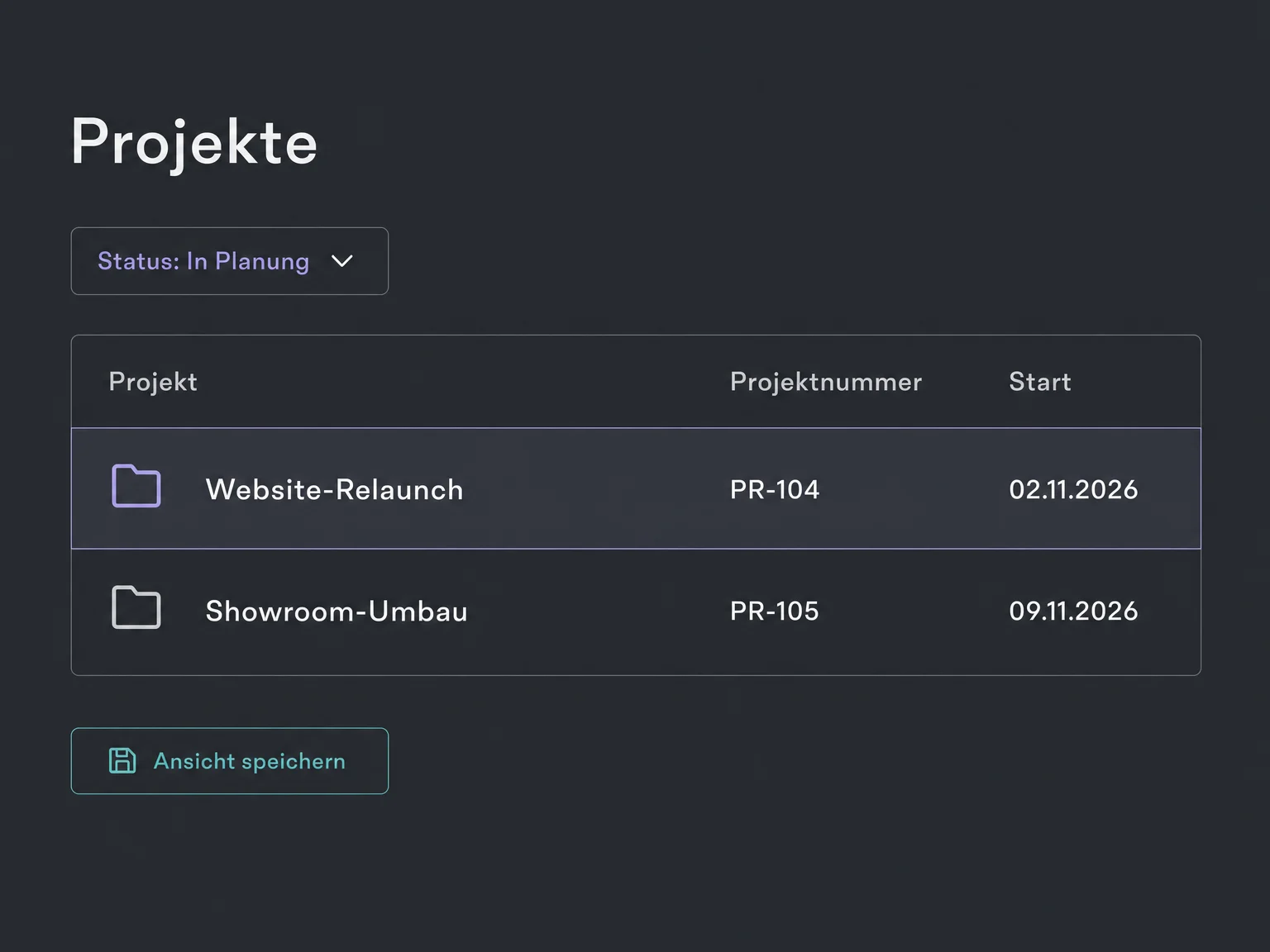Select the Website-Relaunch project name
1270x952 pixels.
point(335,489)
